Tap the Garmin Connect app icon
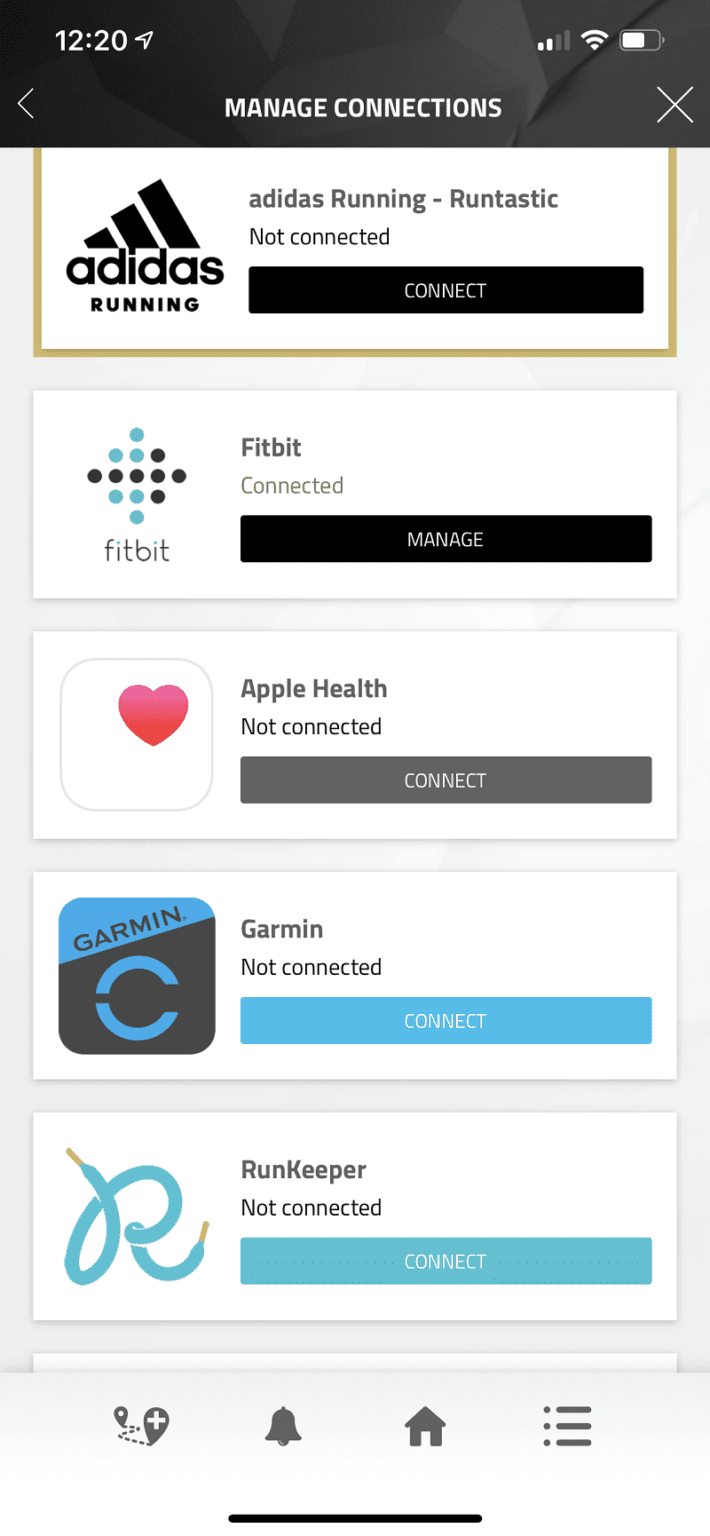The height and width of the screenshot is (1536, 710). pyautogui.click(x=137, y=976)
